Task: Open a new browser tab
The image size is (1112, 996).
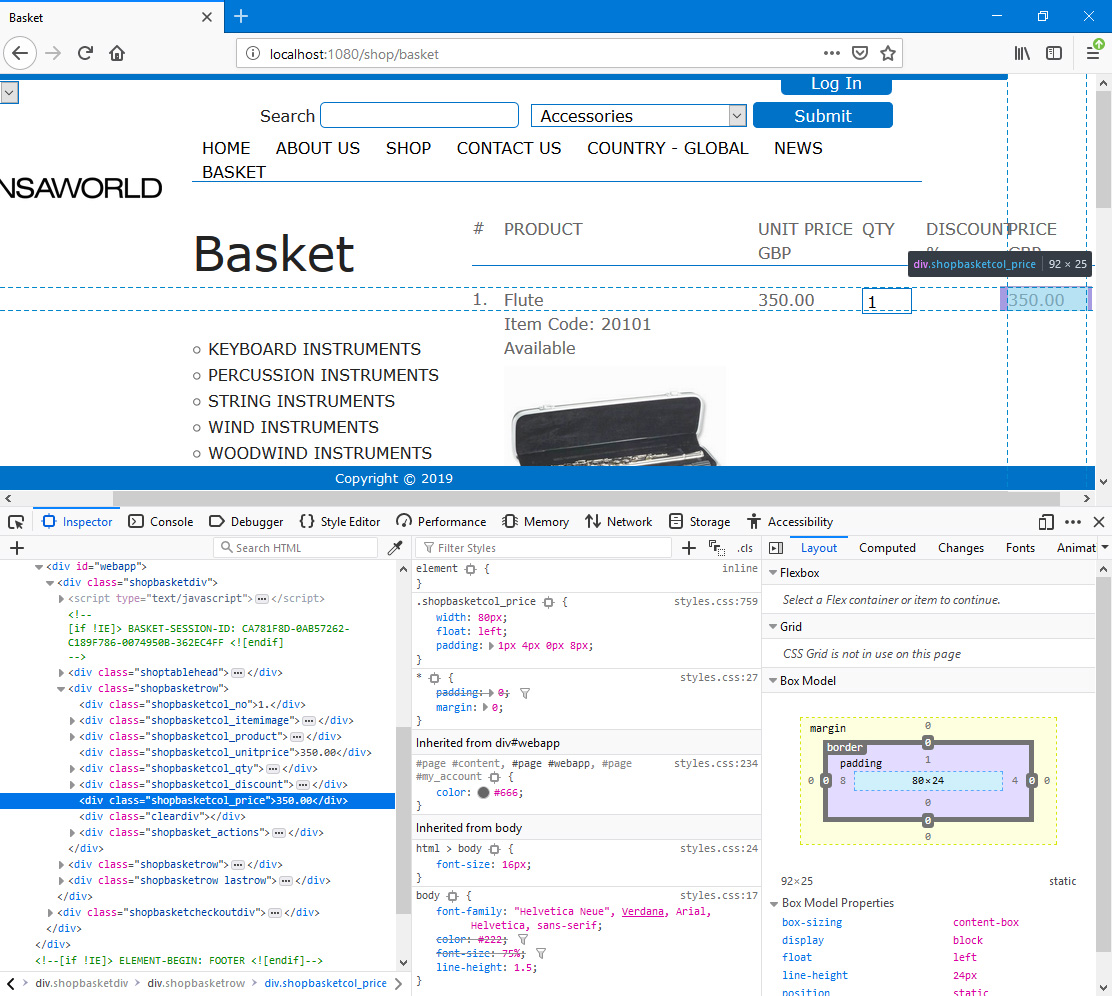Action: click(x=241, y=16)
